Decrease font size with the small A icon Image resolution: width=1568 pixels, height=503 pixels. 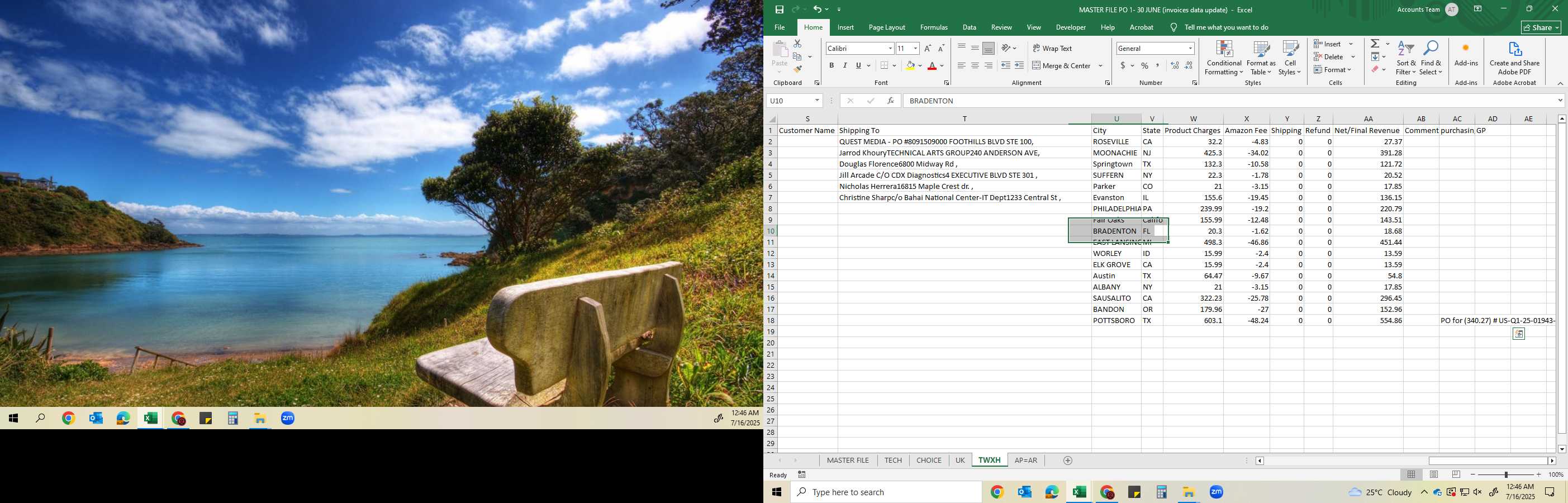pyautogui.click(x=941, y=48)
